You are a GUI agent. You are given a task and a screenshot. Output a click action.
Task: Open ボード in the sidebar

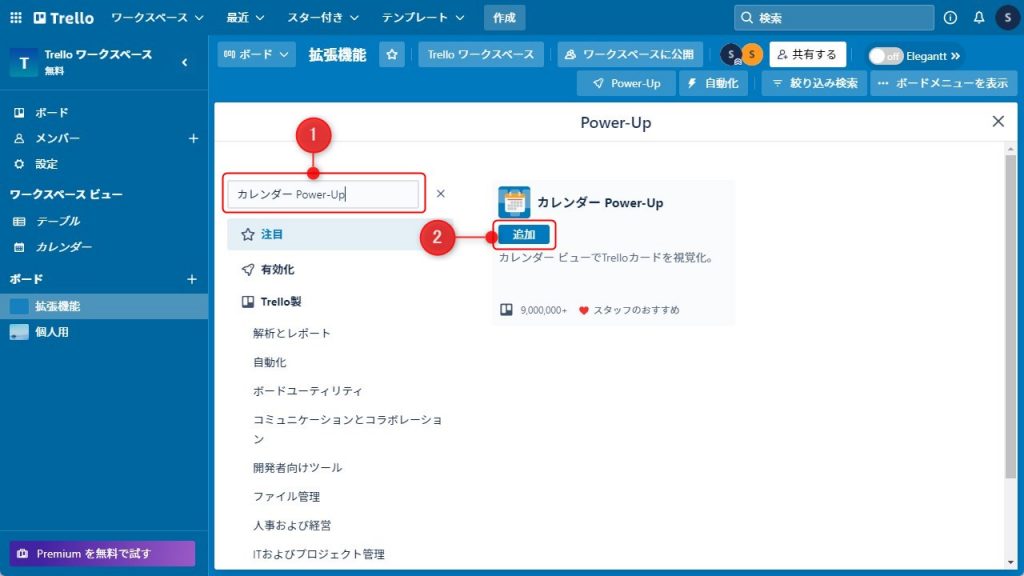52,113
